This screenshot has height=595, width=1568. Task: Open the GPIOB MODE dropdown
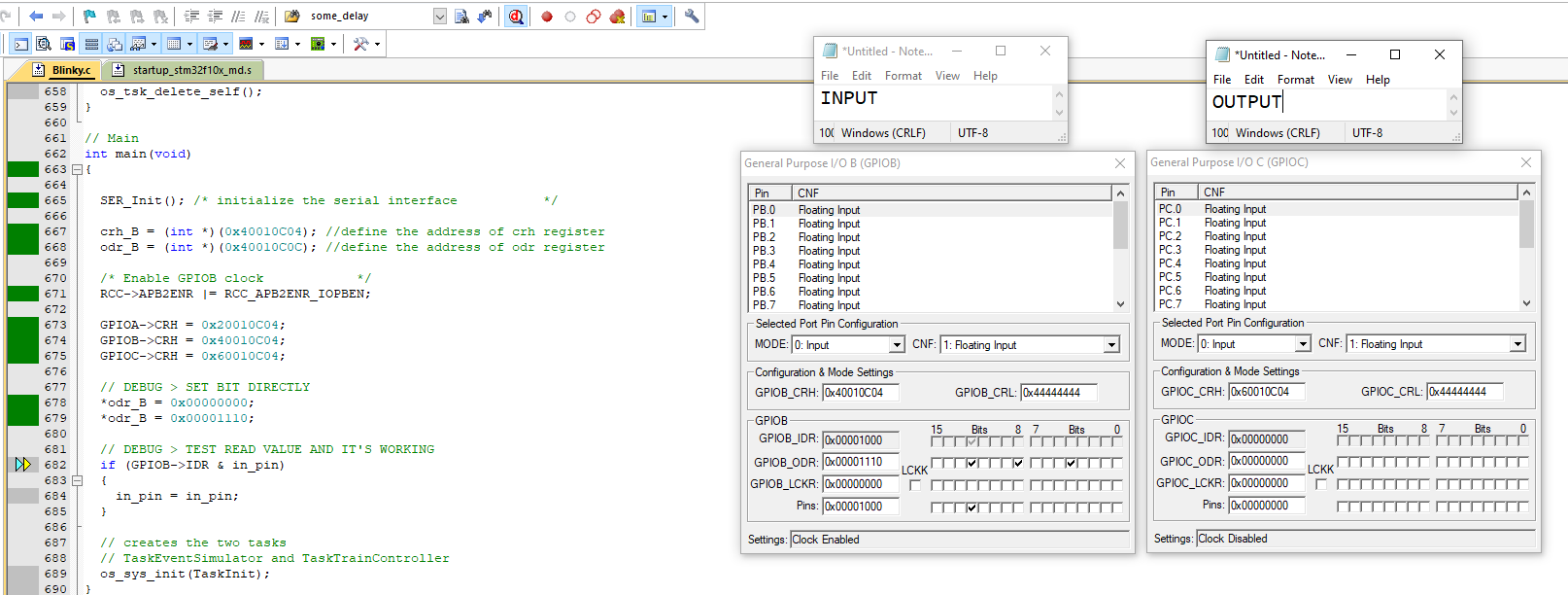pyautogui.click(x=897, y=345)
